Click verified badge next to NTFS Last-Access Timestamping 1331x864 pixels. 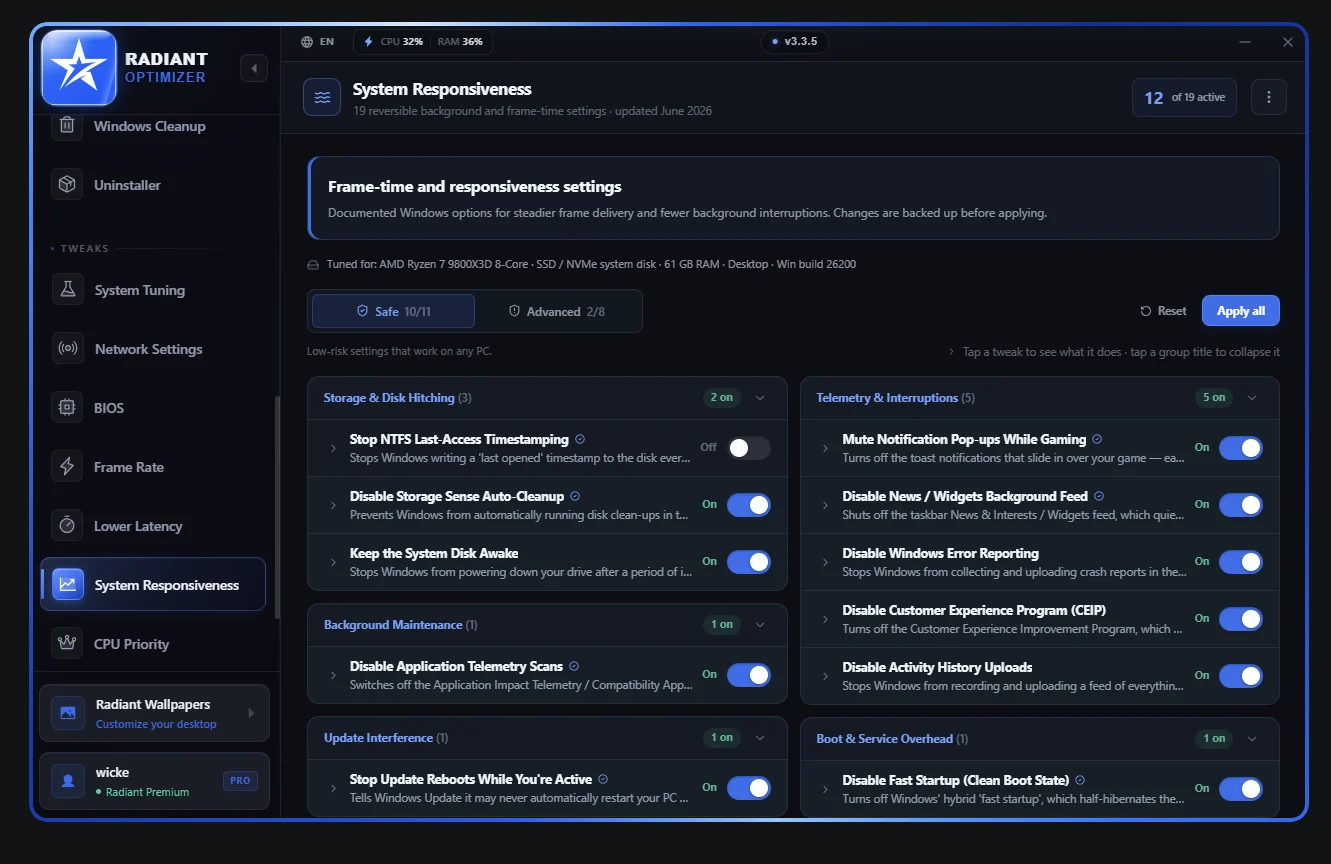(x=580, y=439)
